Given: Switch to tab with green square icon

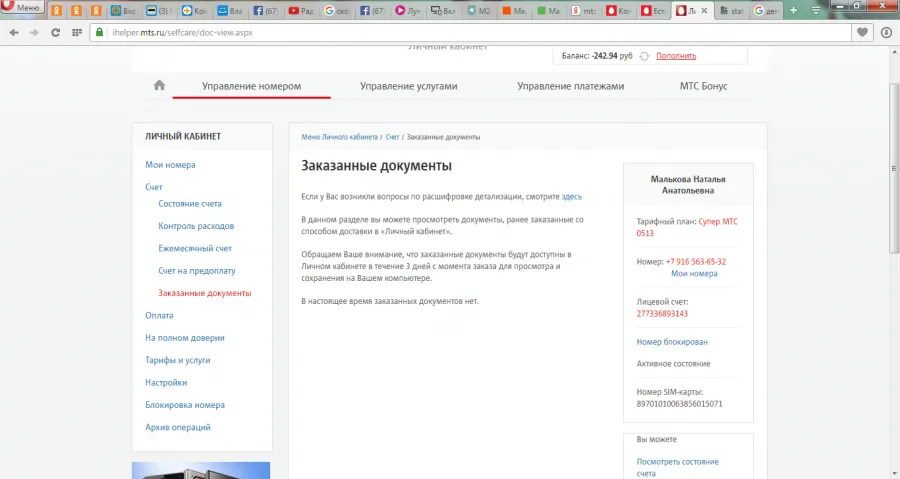Looking at the screenshot, I should tap(549, 10).
